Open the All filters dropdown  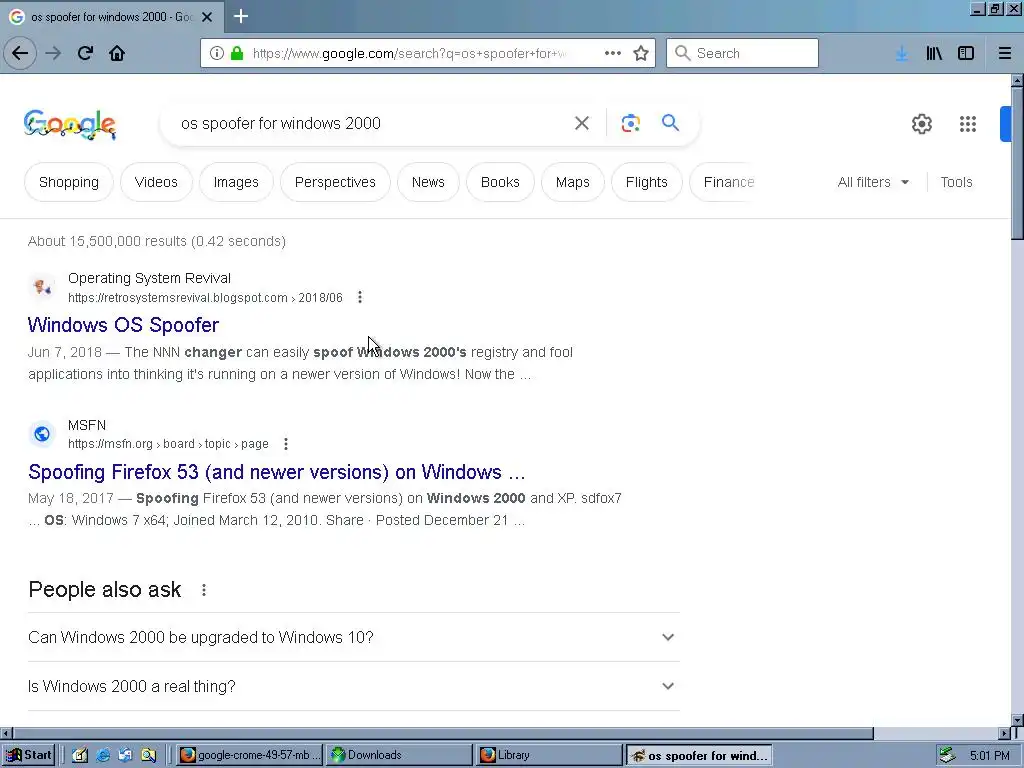873,182
